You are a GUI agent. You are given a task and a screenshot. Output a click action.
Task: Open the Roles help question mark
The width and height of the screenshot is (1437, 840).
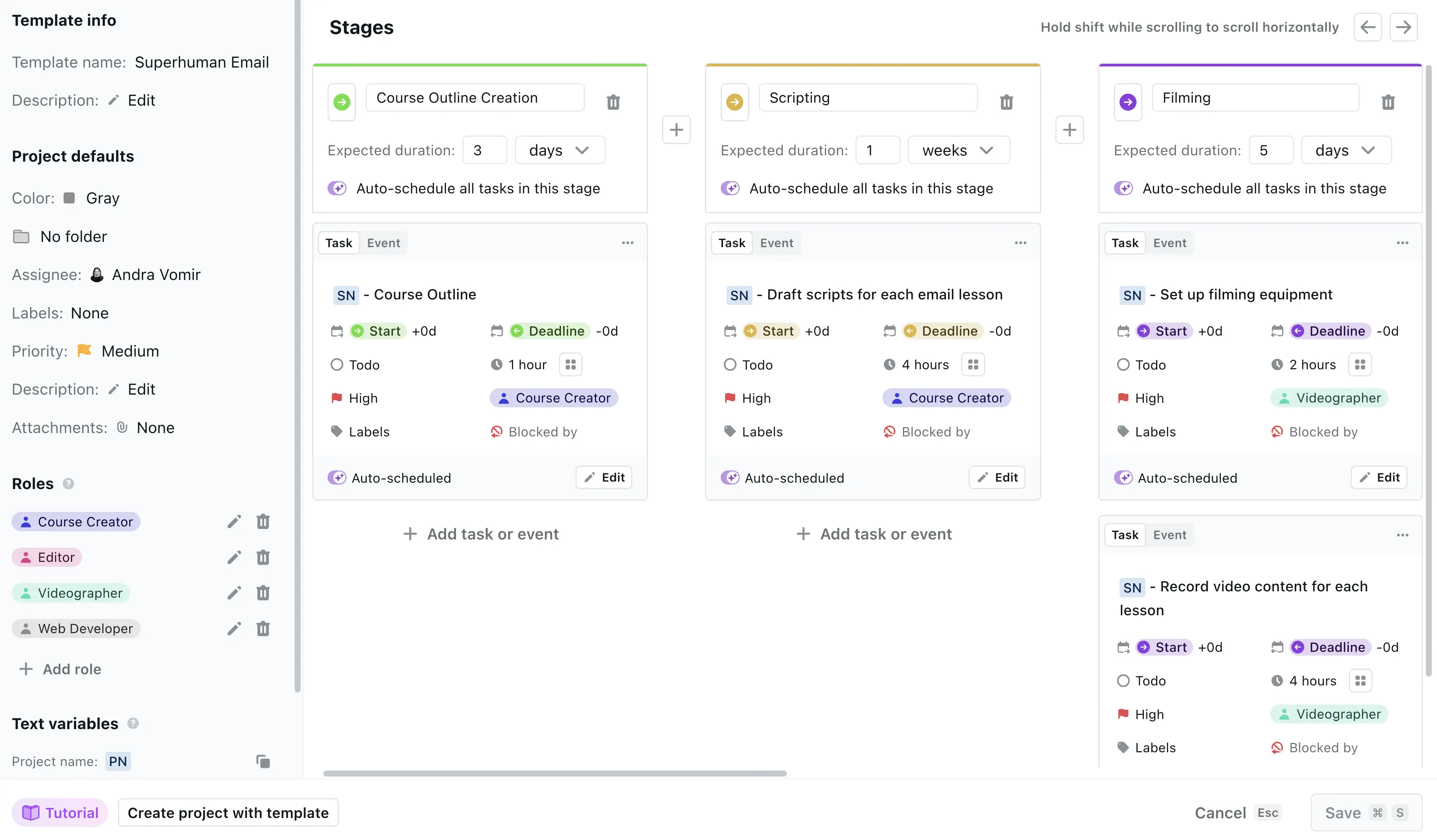click(x=68, y=483)
